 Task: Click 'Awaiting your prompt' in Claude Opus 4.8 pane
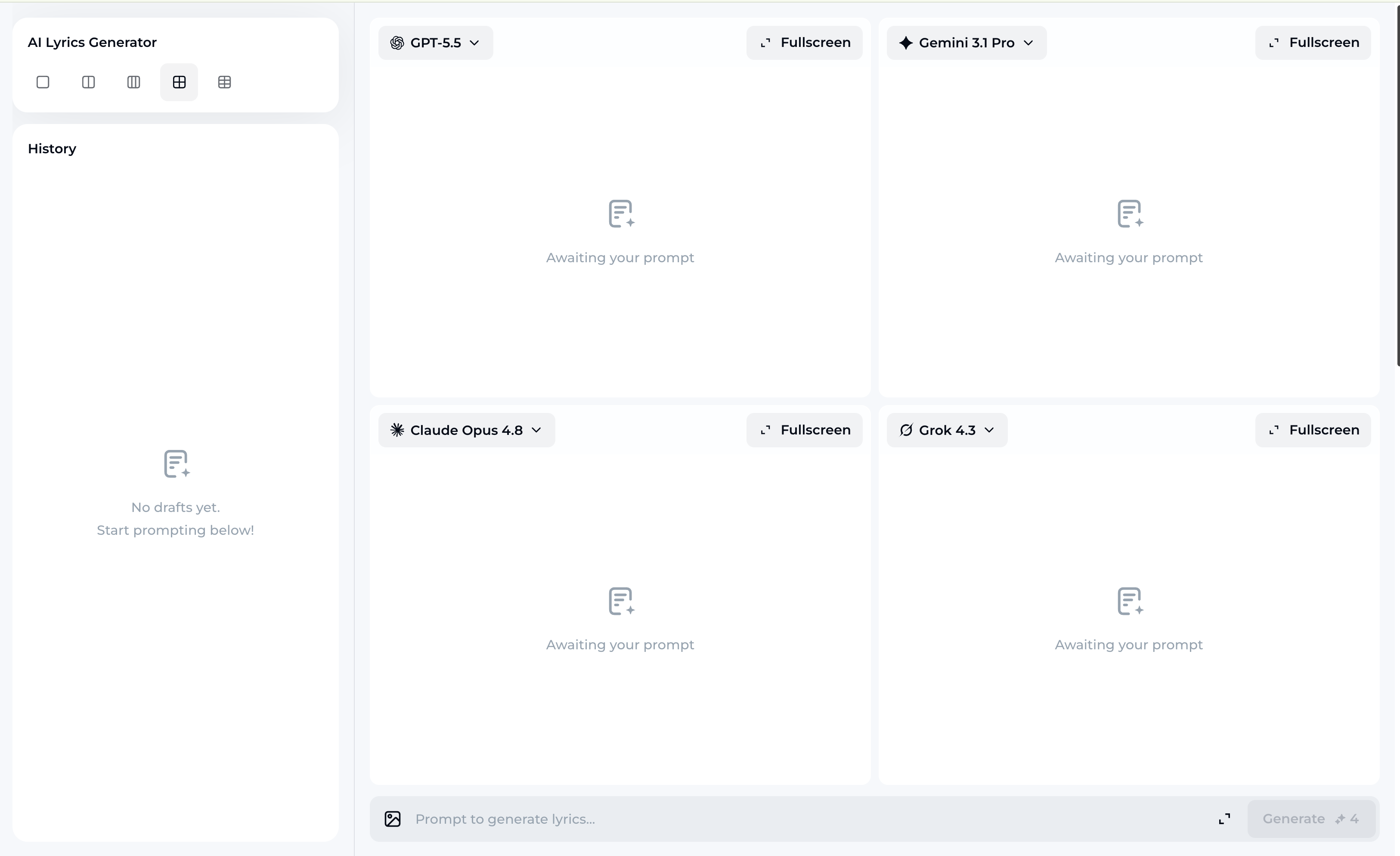pos(620,645)
